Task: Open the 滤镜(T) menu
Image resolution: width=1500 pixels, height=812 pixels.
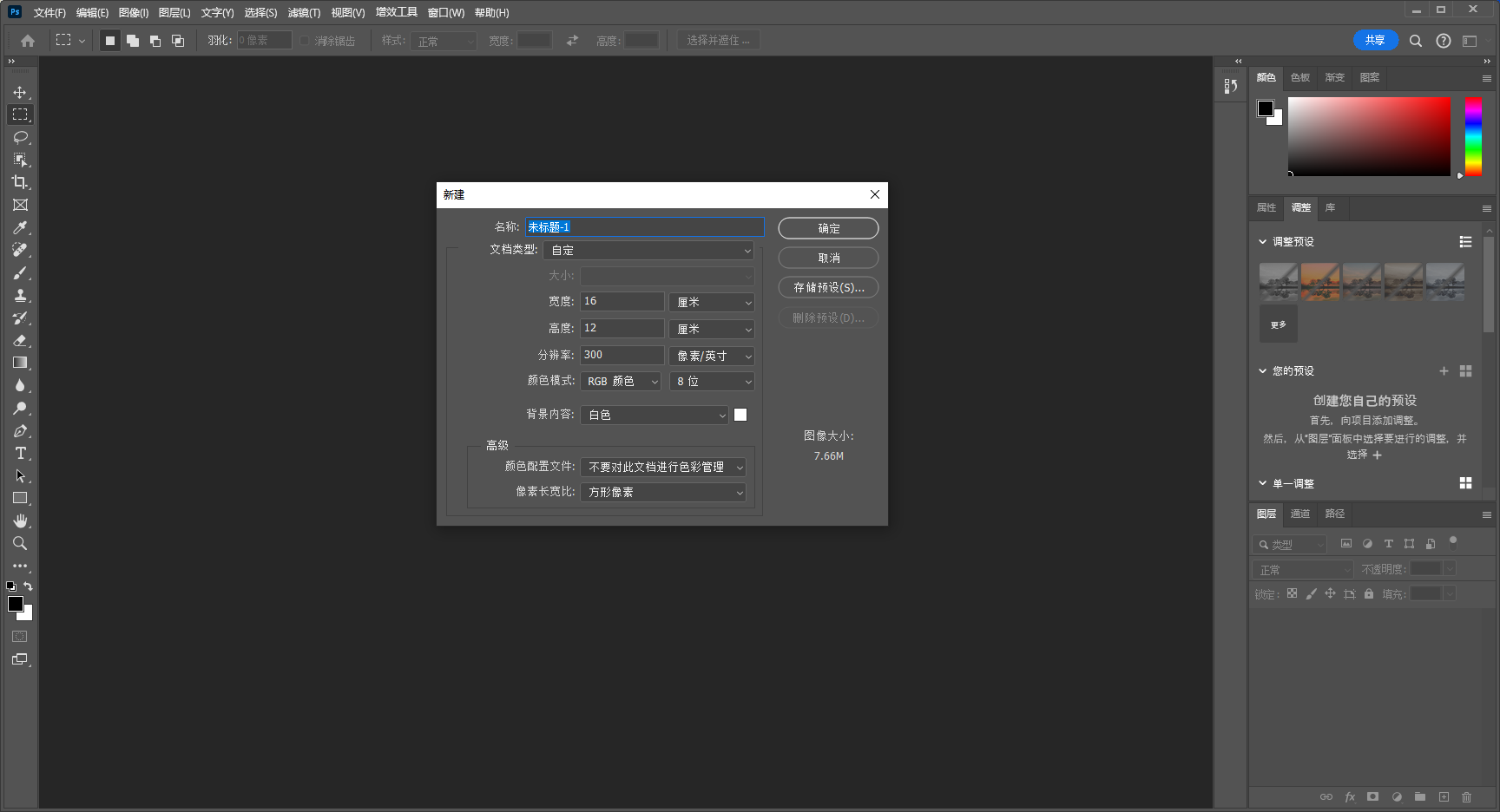Action: (x=304, y=13)
